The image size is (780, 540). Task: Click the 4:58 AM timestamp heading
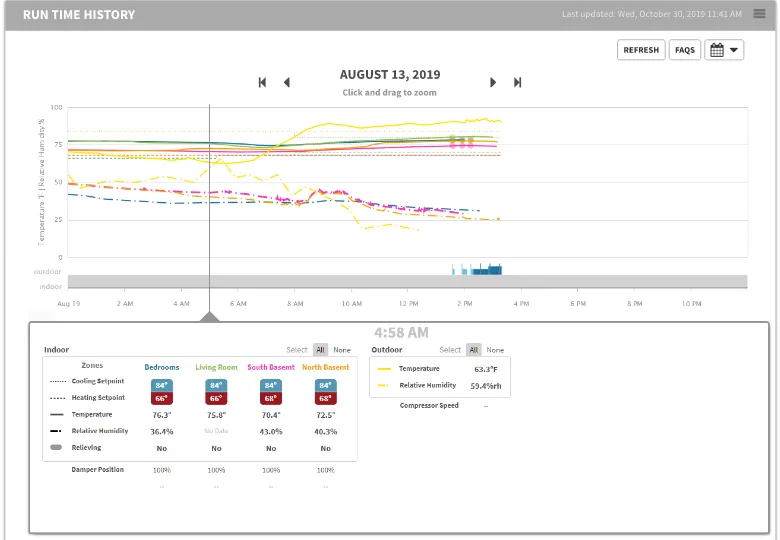[x=401, y=333]
